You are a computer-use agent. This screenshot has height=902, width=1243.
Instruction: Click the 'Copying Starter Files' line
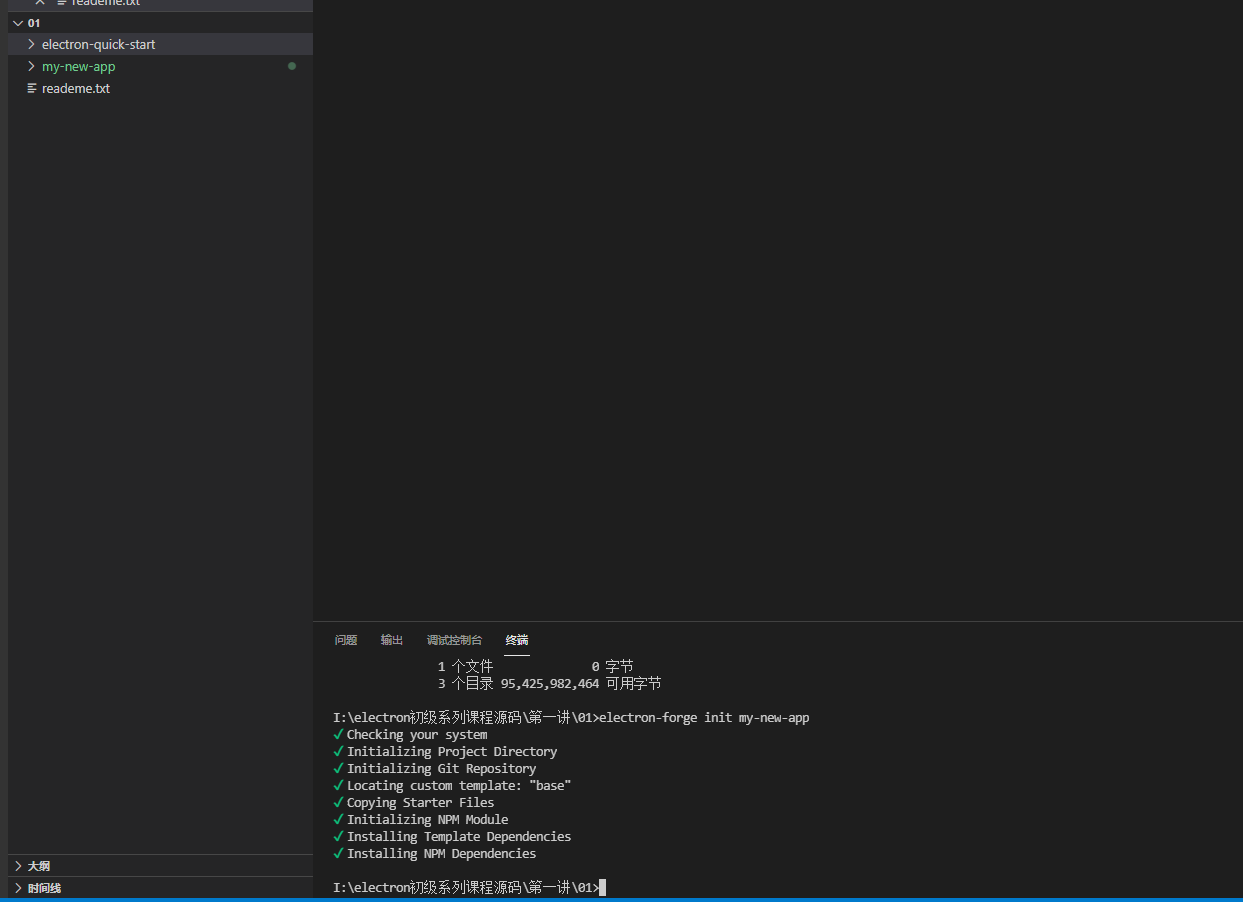point(420,802)
